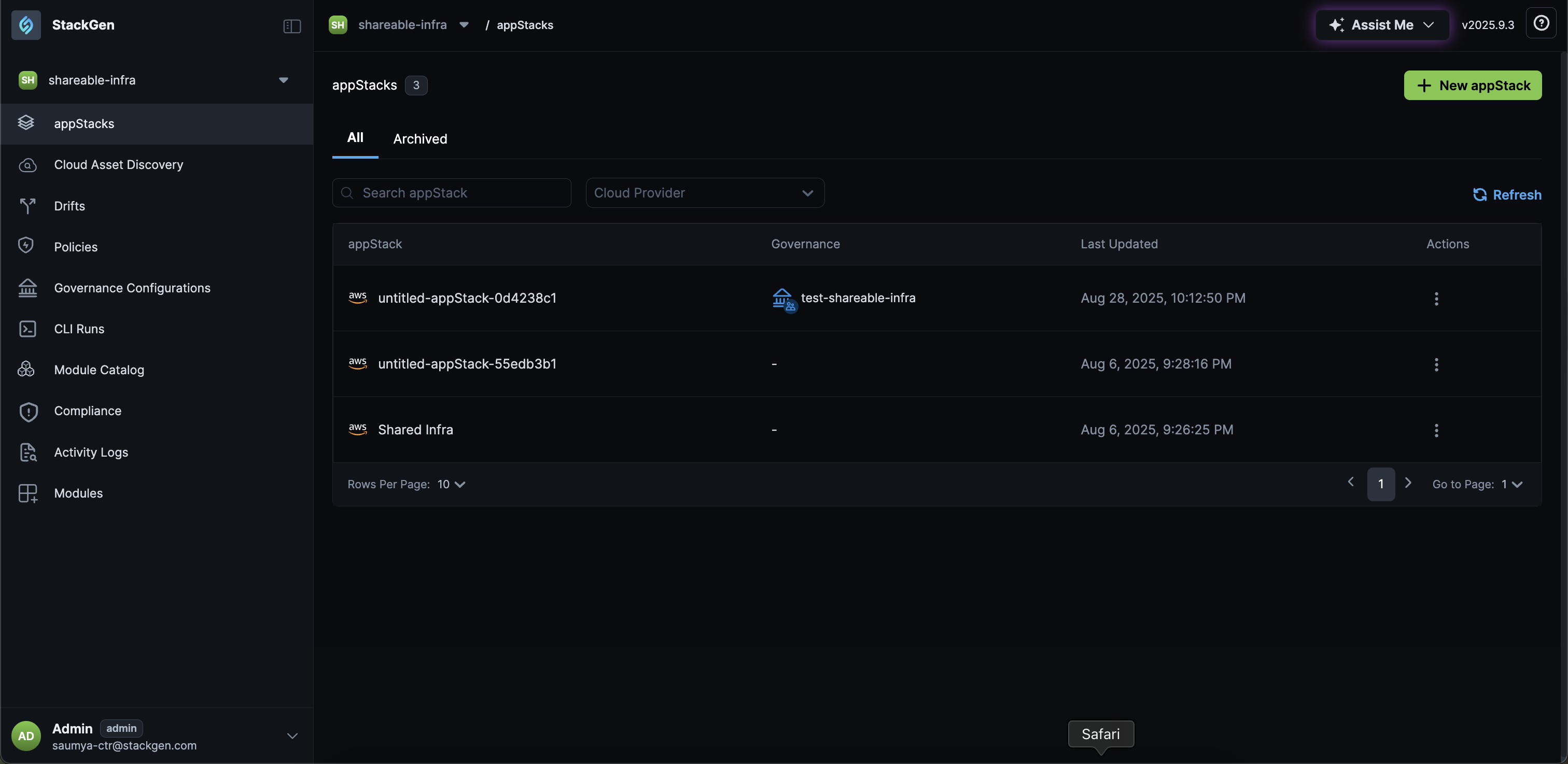This screenshot has width=1568, height=764.
Task: Open actions menu for untitled-appStack-55edb3b1
Action: click(x=1436, y=364)
